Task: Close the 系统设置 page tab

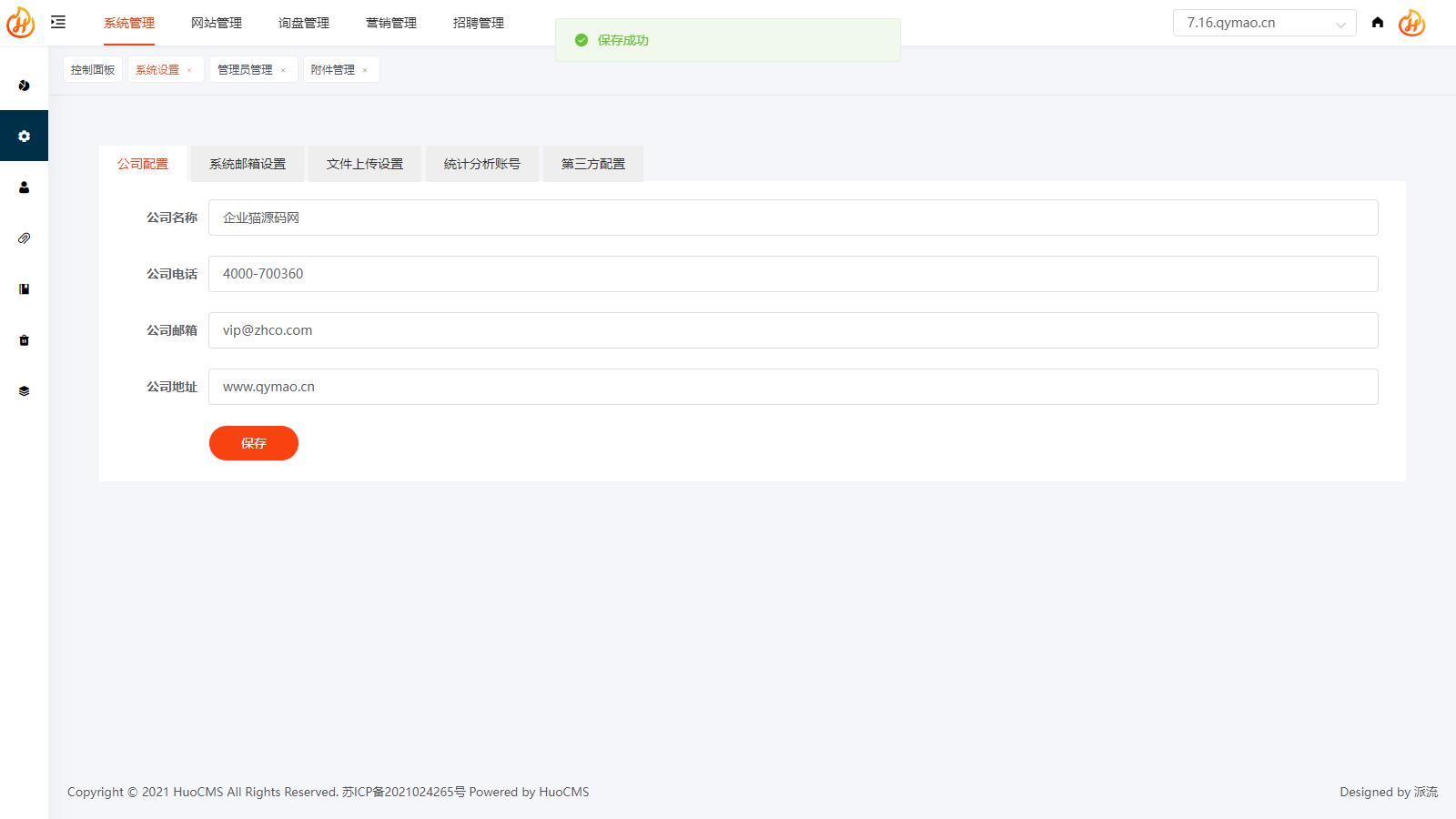Action: point(189,70)
